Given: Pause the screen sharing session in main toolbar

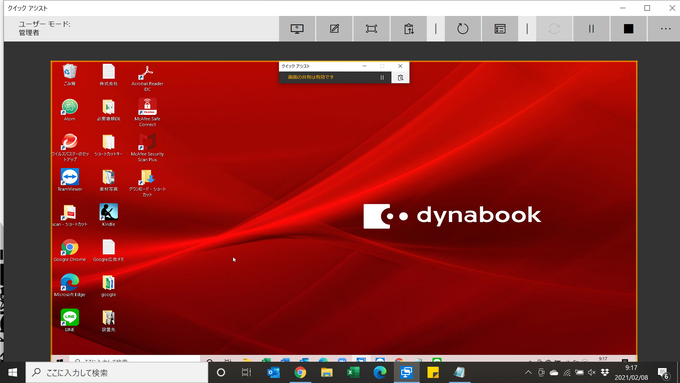Looking at the screenshot, I should tap(591, 29).
